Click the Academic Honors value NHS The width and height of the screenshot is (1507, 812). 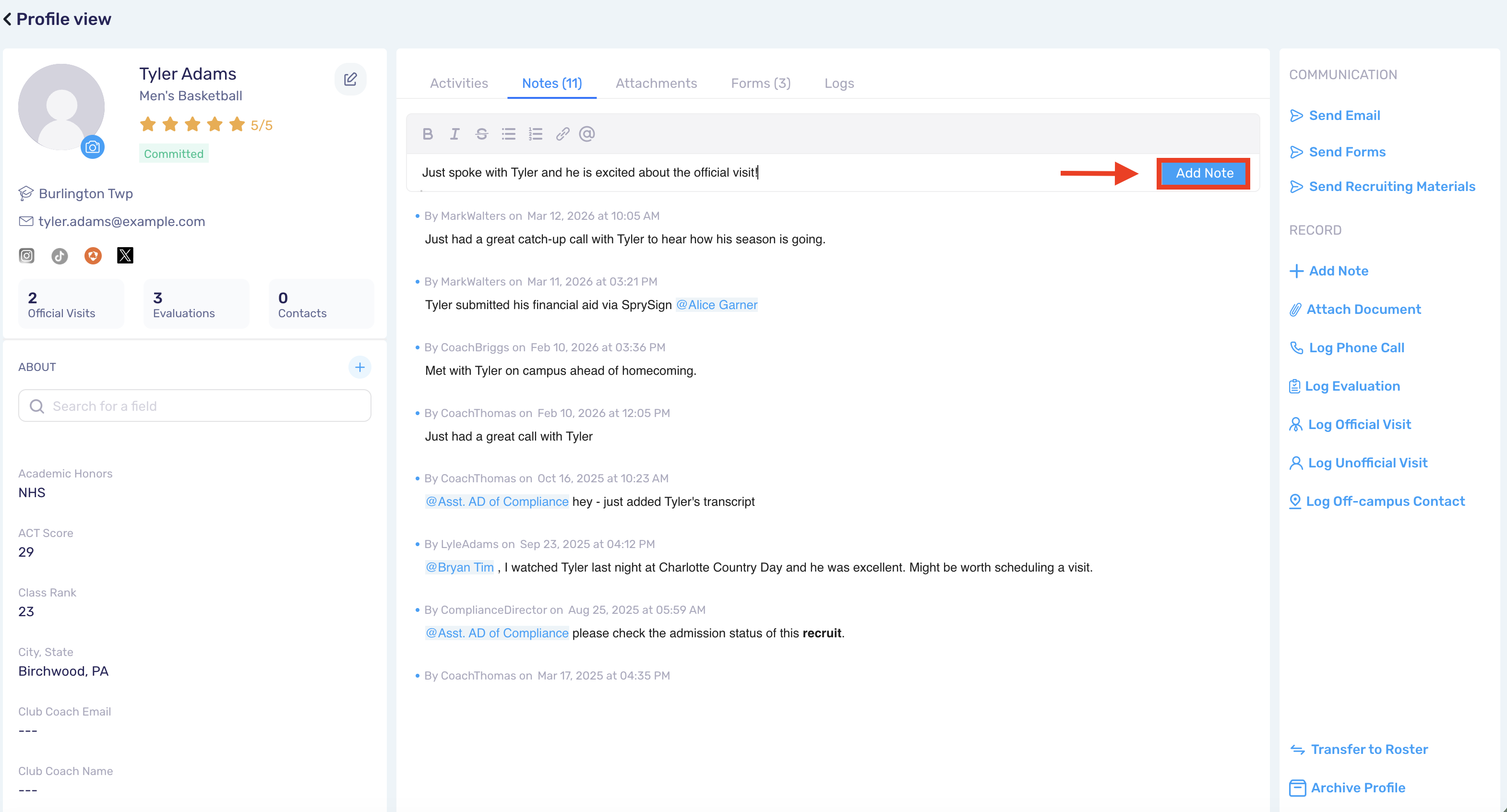click(32, 492)
